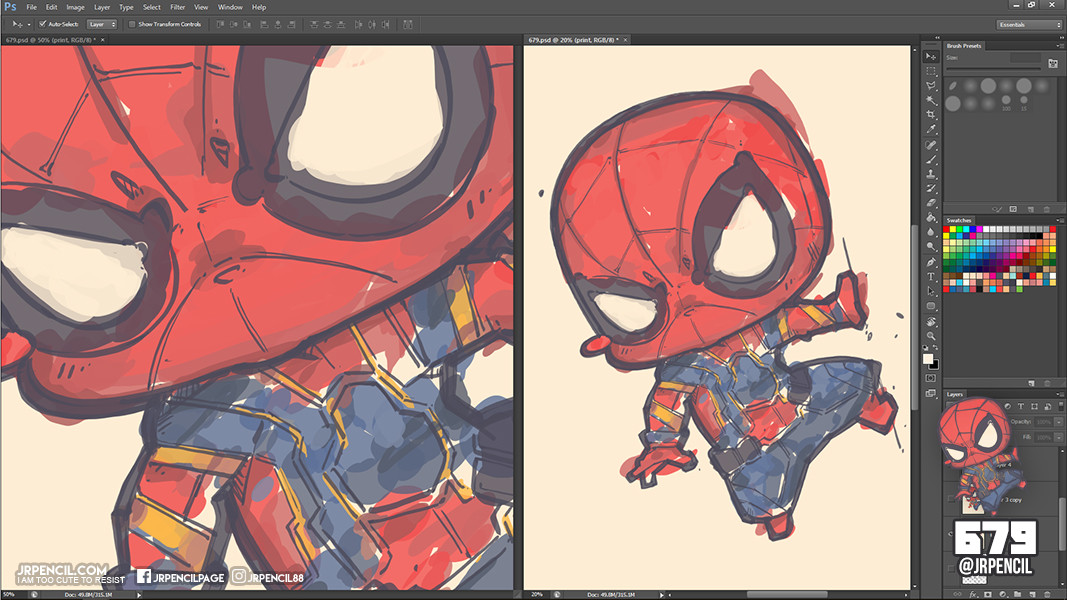Select the Rectangular Marquee tool
The height and width of the screenshot is (600, 1067).
pyautogui.click(x=931, y=71)
